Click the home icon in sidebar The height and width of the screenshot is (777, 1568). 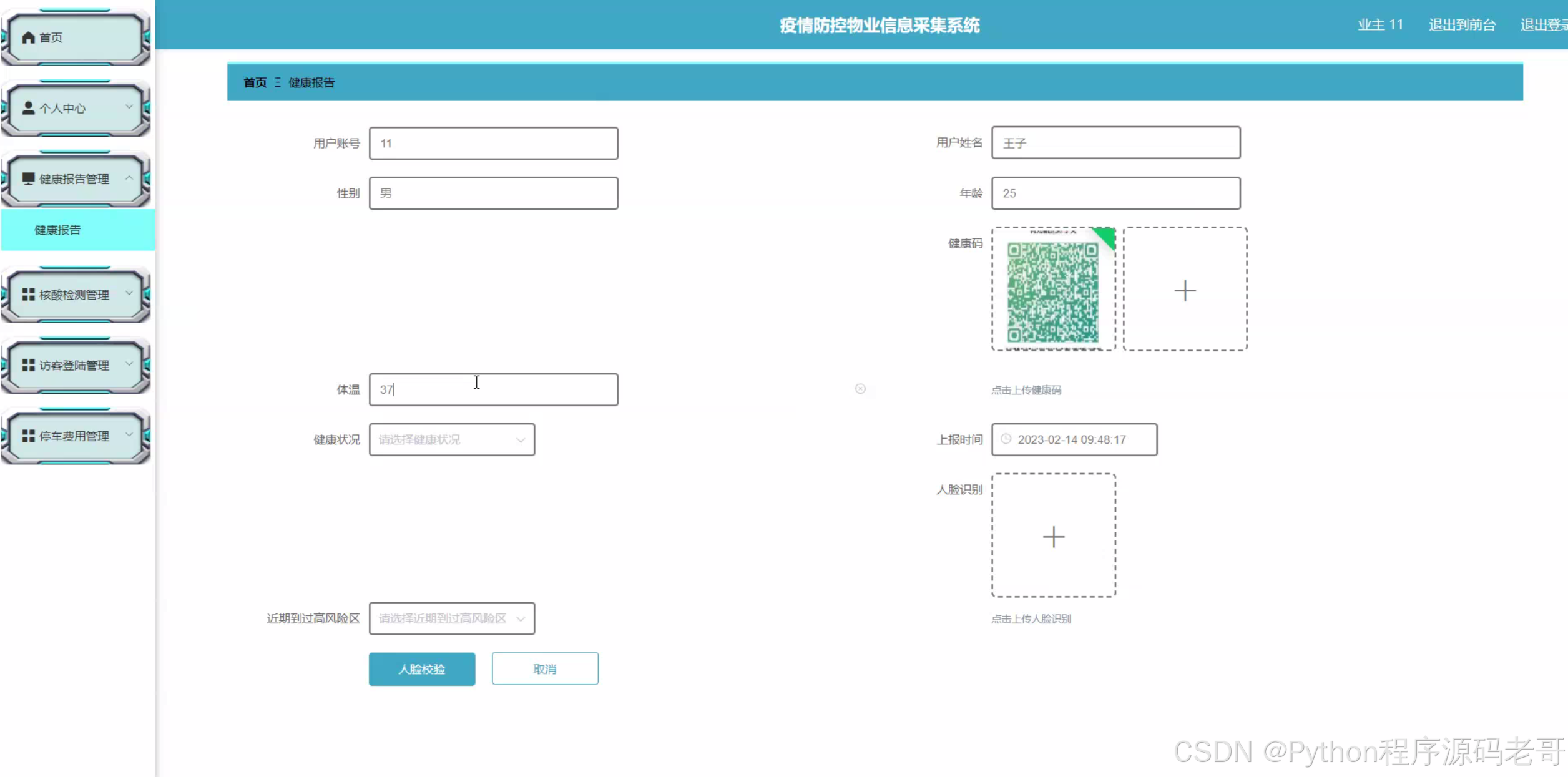(28, 37)
